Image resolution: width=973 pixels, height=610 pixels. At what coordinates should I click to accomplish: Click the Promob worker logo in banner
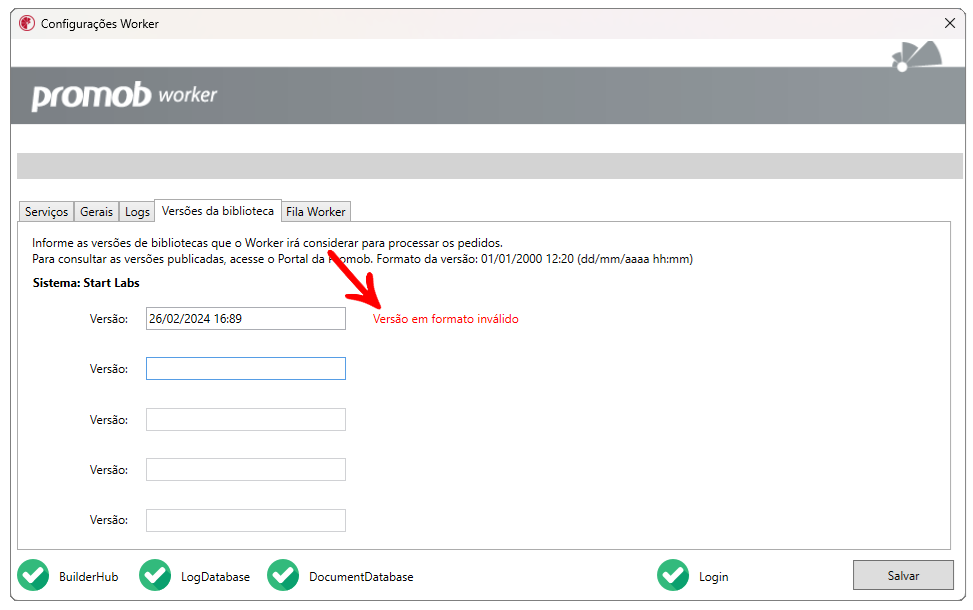pyautogui.click(x=124, y=95)
